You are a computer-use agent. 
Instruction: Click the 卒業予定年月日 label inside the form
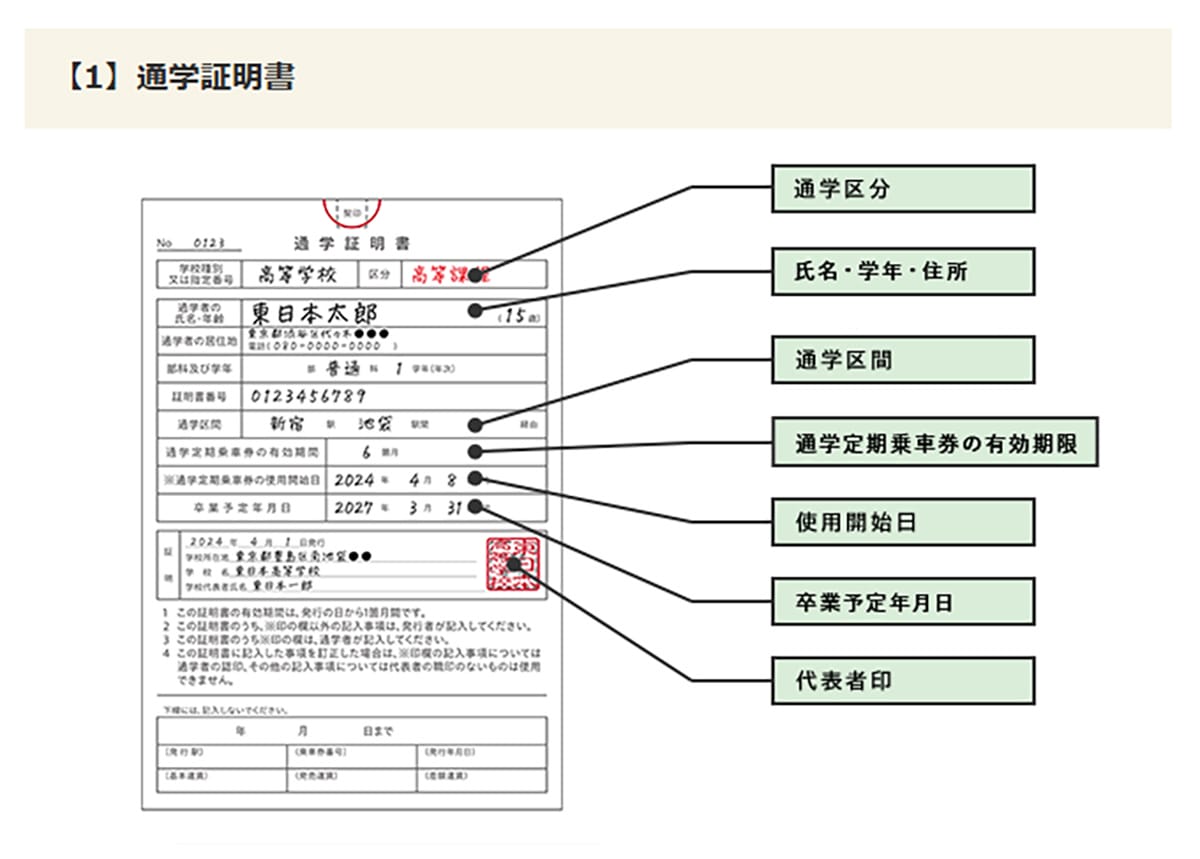241,508
